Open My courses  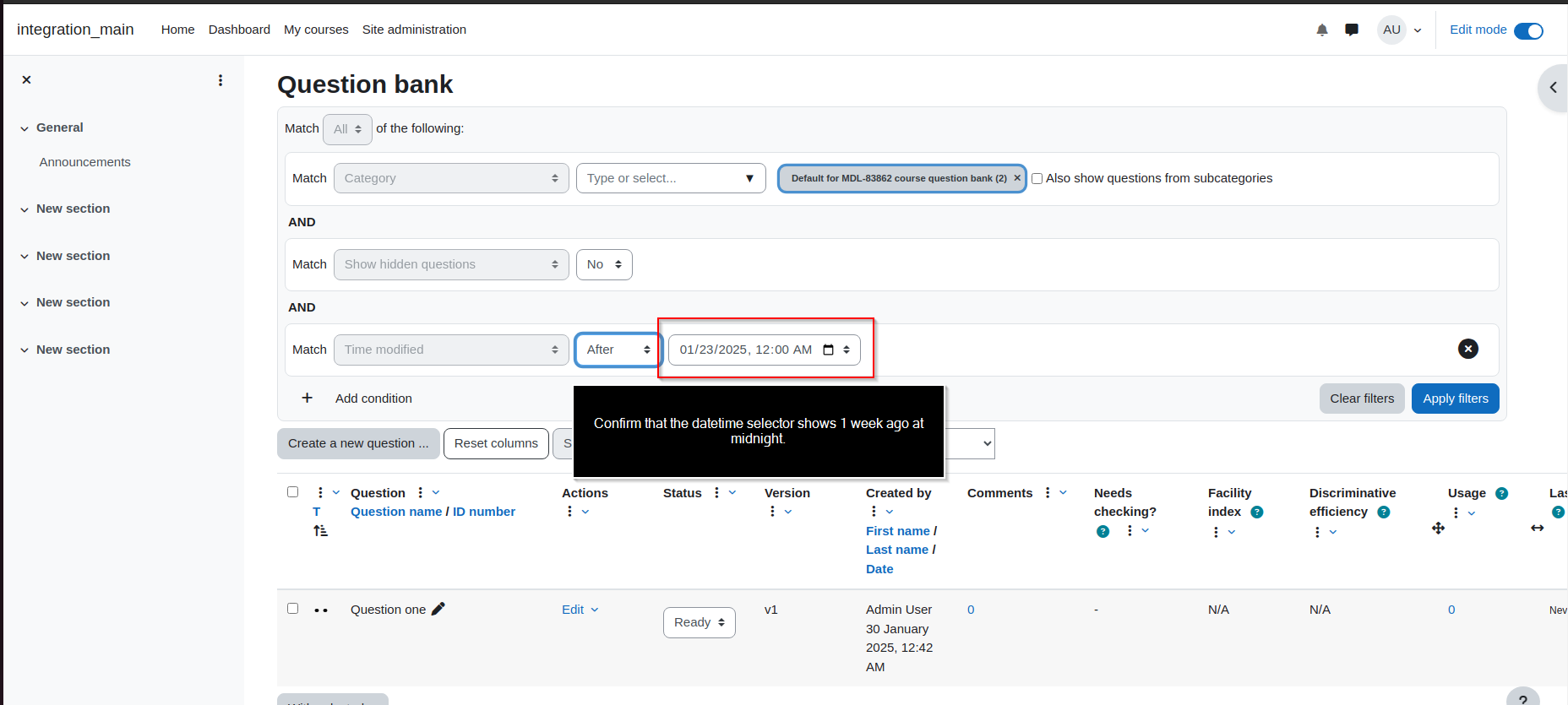[x=316, y=30]
